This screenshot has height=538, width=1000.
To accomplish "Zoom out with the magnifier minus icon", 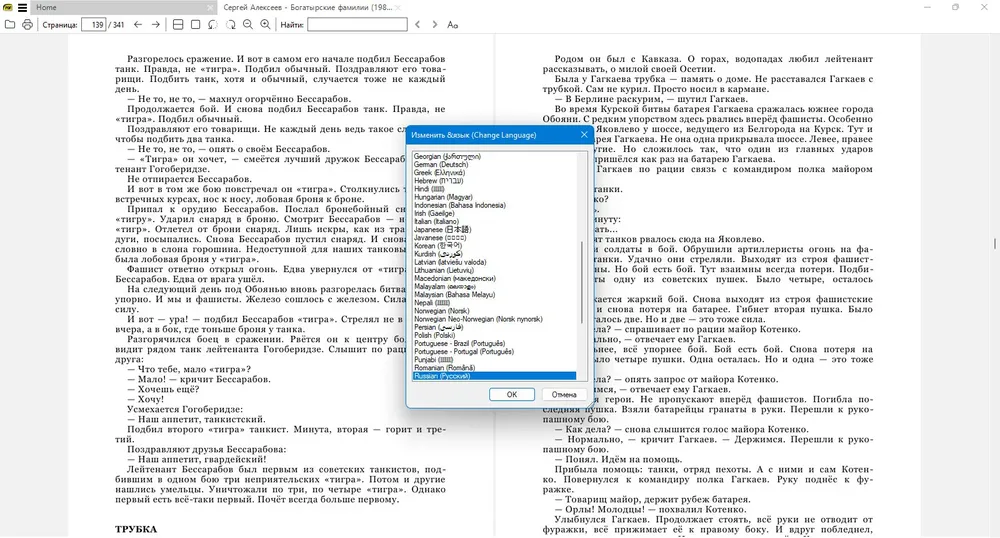I will pyautogui.click(x=248, y=25).
